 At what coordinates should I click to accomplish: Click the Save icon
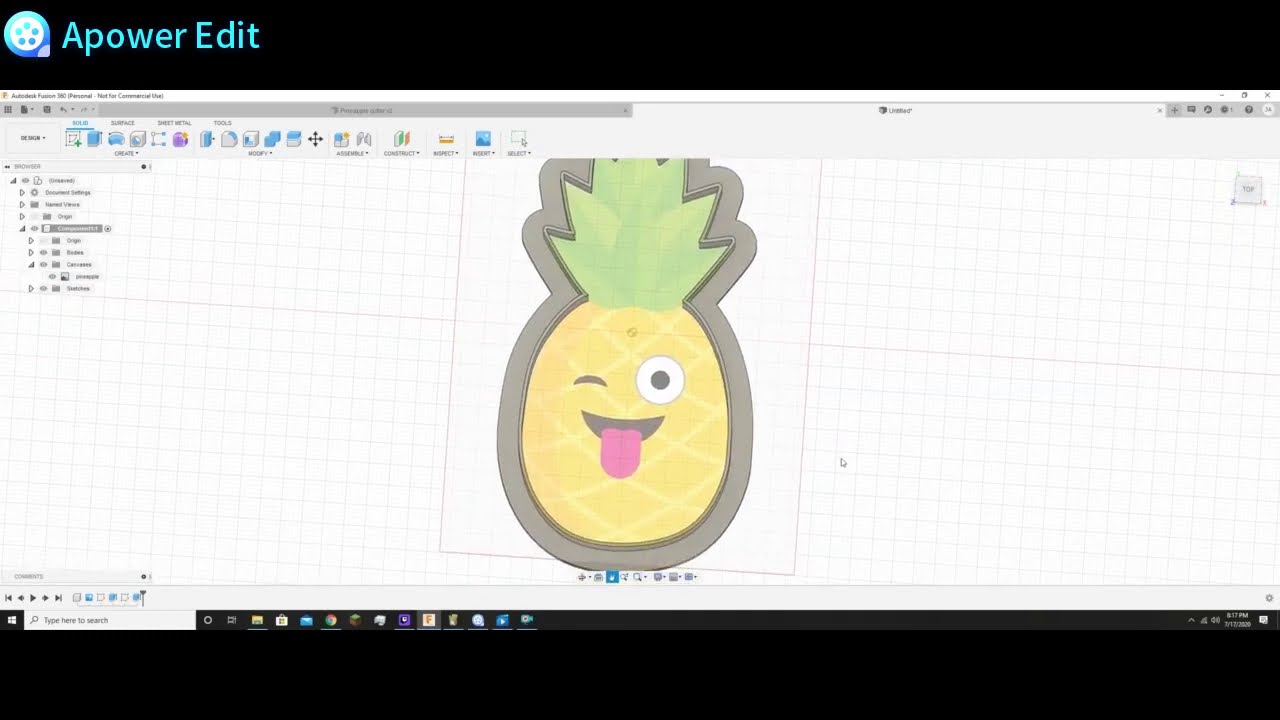[x=46, y=110]
